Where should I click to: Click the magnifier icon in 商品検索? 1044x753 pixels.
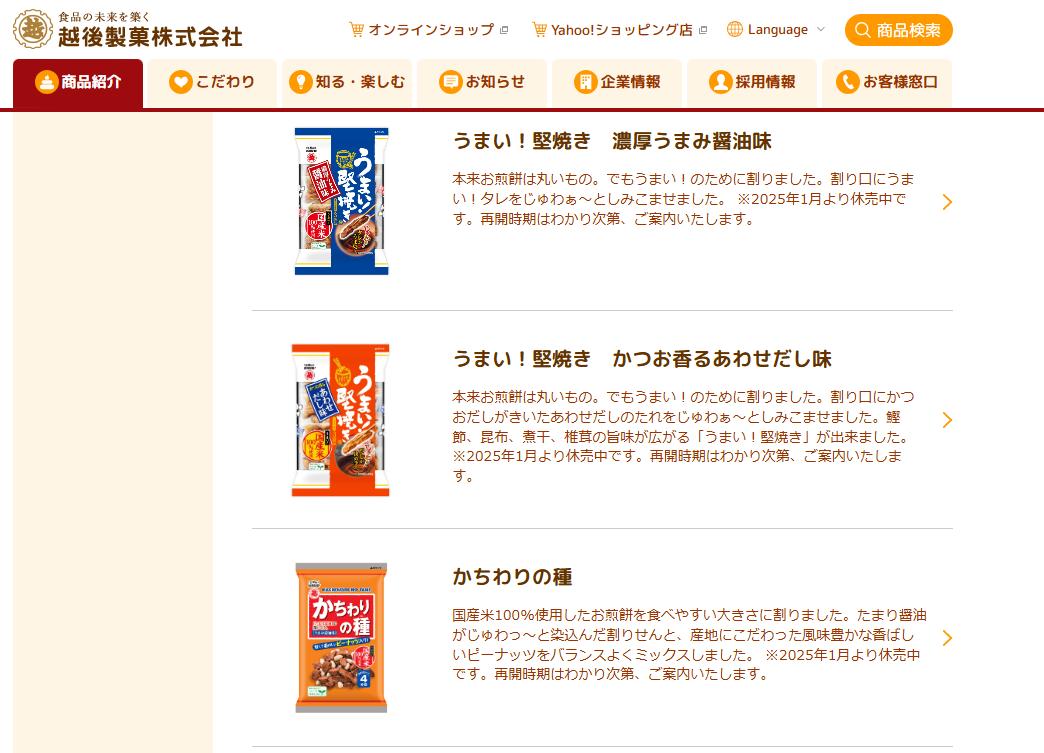point(863,30)
